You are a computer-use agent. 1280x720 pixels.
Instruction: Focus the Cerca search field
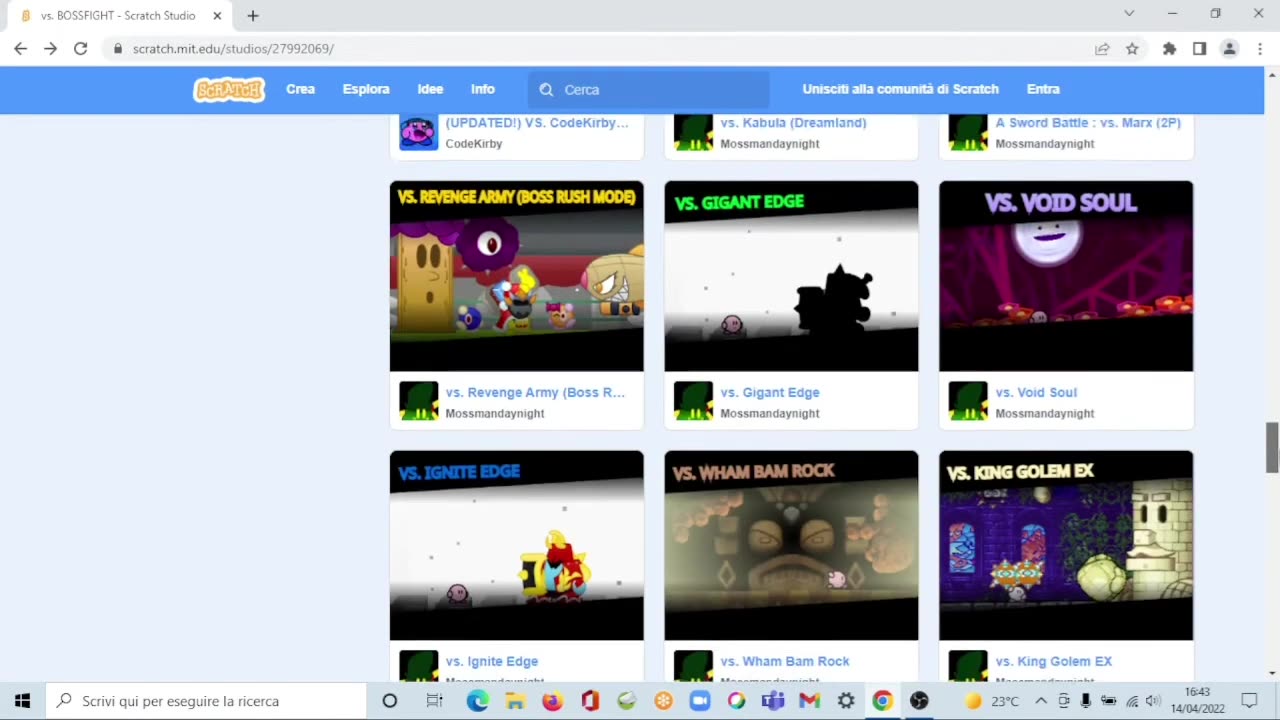(649, 90)
